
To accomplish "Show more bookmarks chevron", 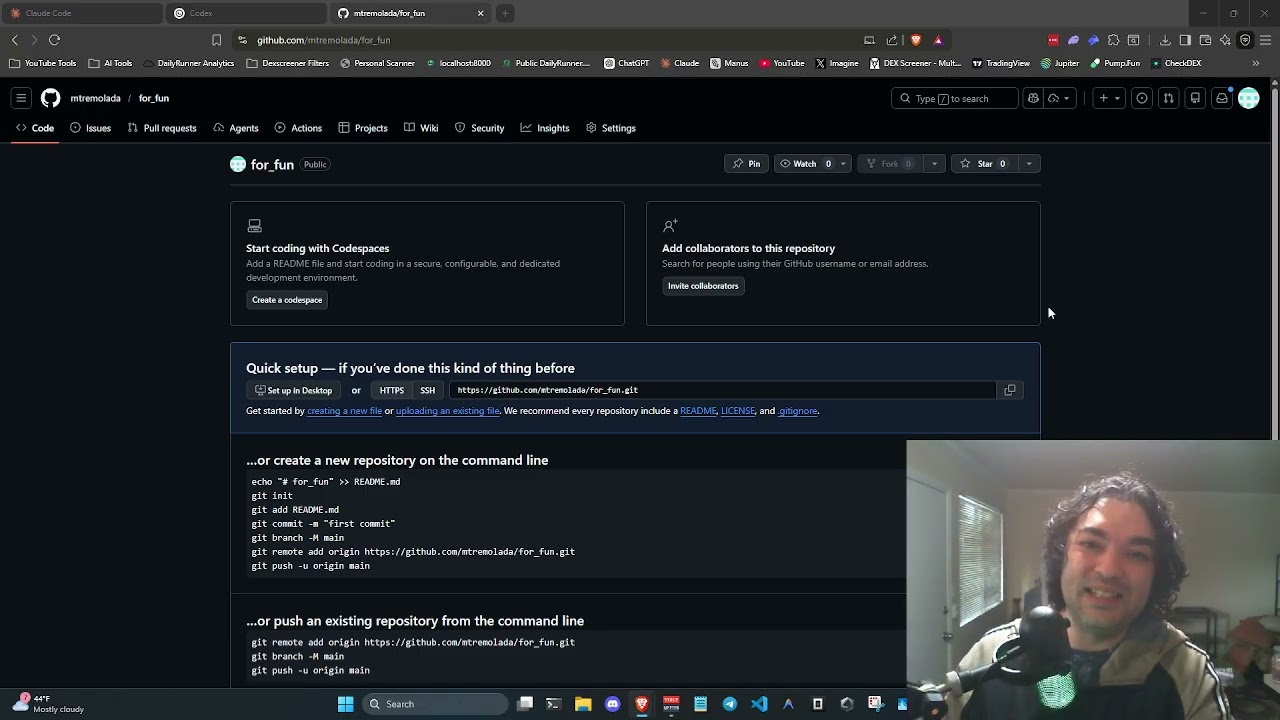I will pyautogui.click(x=1256, y=63).
